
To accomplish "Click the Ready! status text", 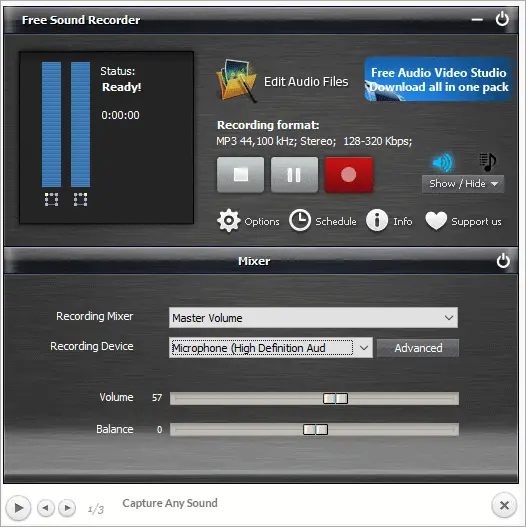I will tap(122, 87).
